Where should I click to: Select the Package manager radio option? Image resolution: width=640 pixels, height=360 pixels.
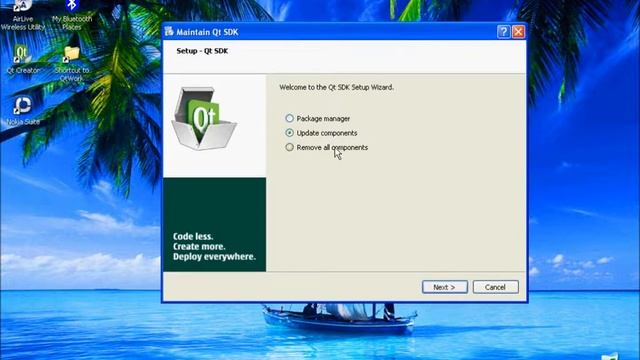click(x=289, y=118)
